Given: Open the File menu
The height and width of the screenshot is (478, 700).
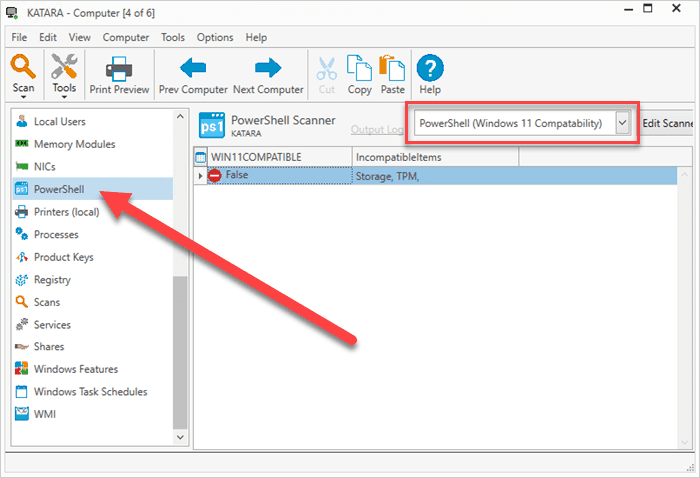Looking at the screenshot, I should (19, 37).
